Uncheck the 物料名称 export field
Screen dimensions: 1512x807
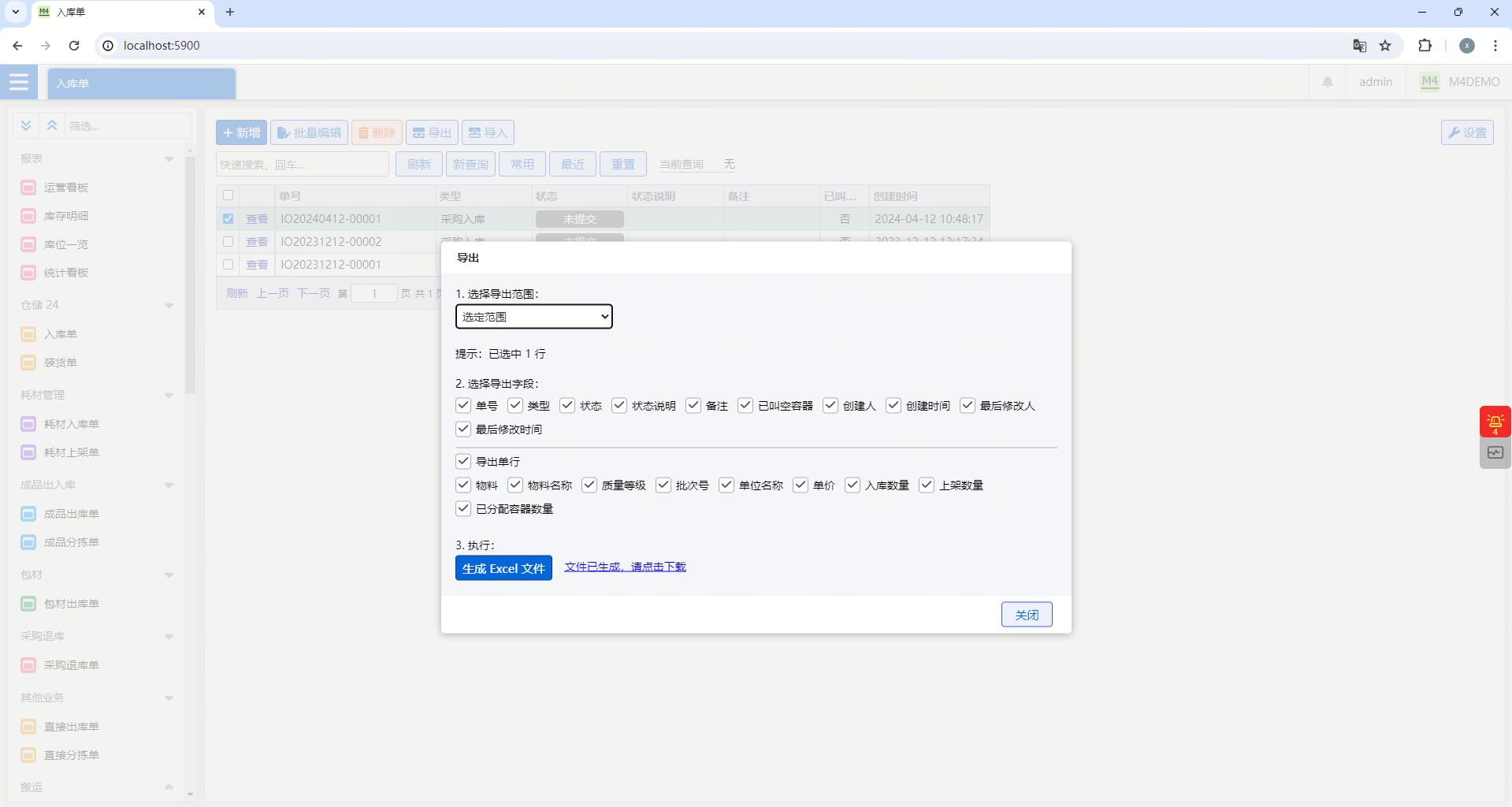pos(515,485)
